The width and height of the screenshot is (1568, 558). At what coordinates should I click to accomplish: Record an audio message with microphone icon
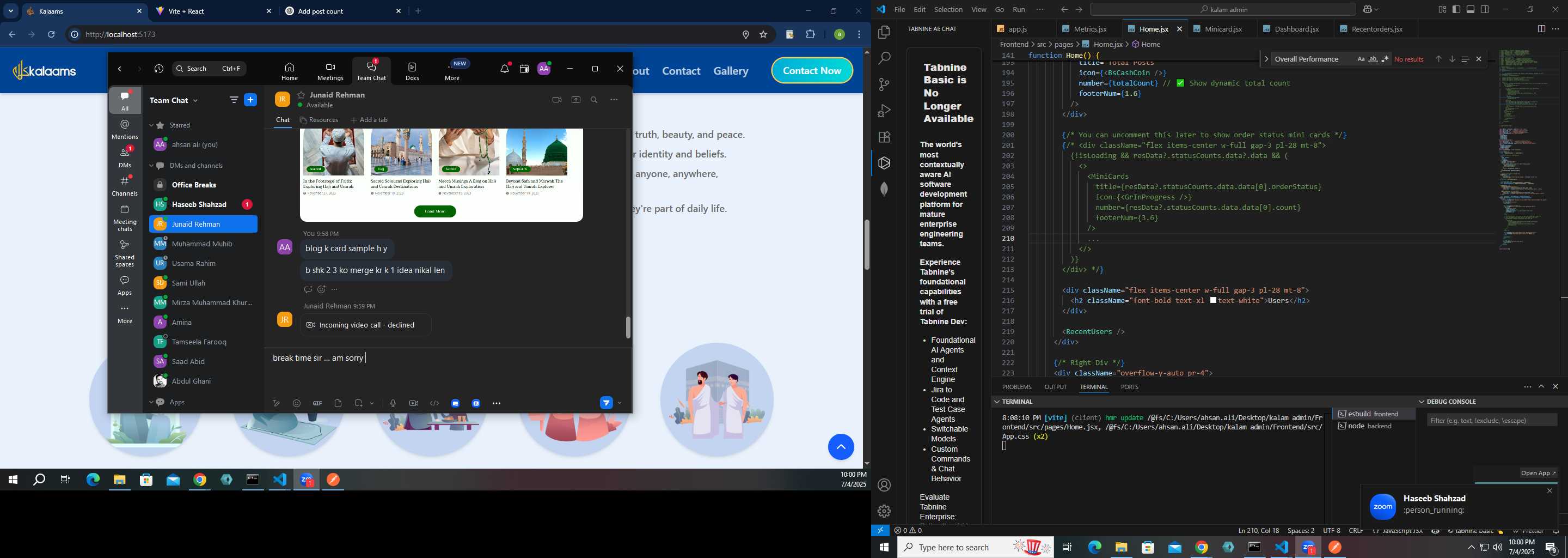click(393, 403)
